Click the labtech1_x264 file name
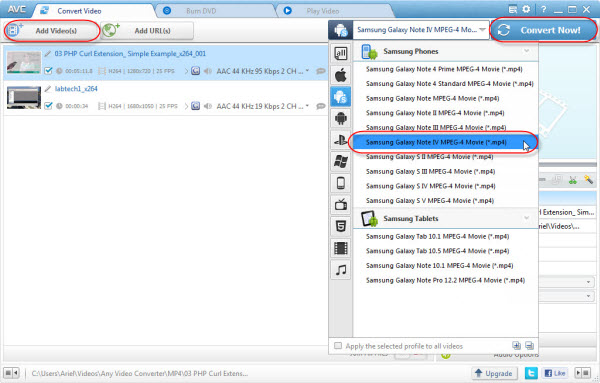Image resolution: width=600 pixels, height=383 pixels. (x=76, y=89)
